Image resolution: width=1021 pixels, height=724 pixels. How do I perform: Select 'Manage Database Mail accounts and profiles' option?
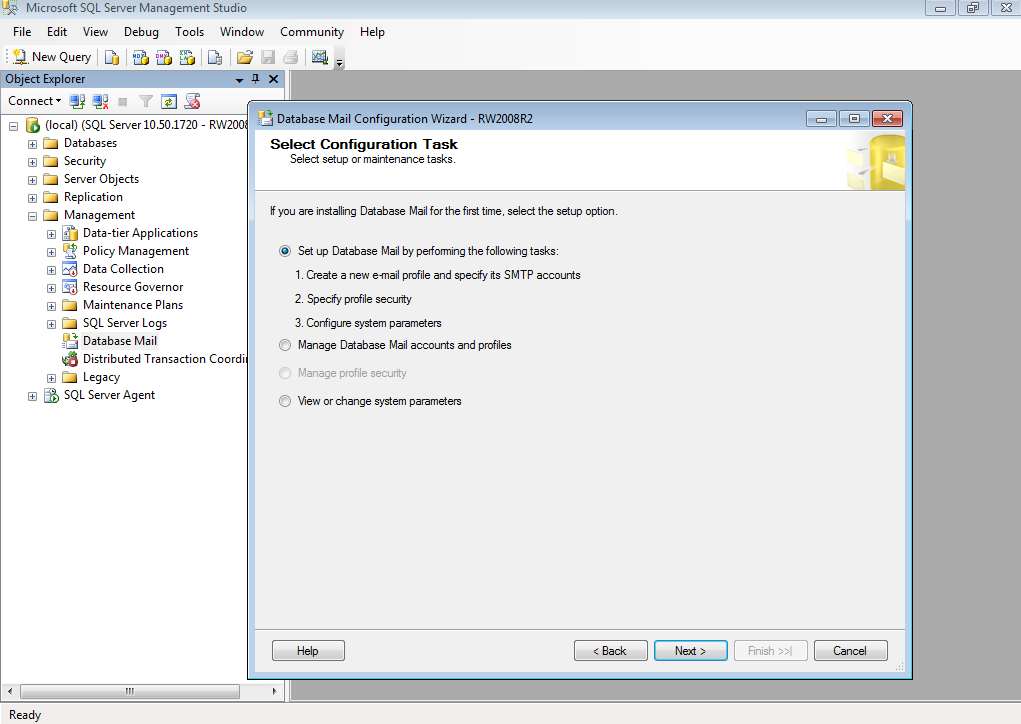(x=285, y=345)
